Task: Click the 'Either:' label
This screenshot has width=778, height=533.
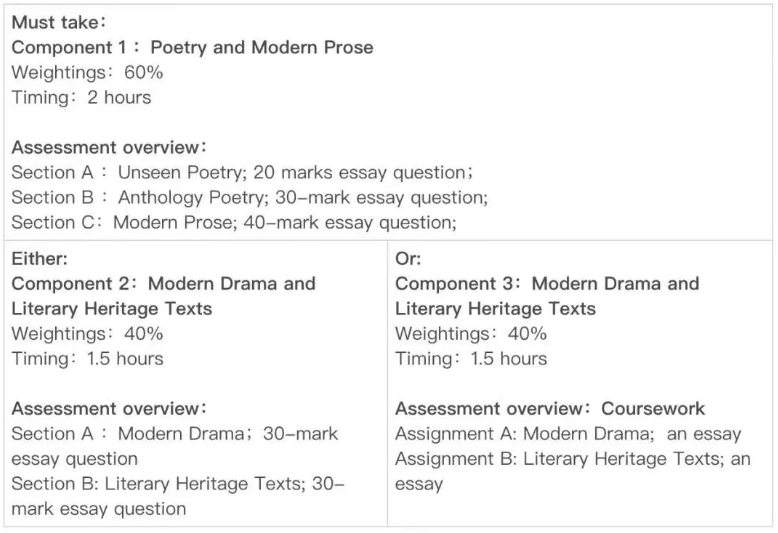Action: [39, 259]
